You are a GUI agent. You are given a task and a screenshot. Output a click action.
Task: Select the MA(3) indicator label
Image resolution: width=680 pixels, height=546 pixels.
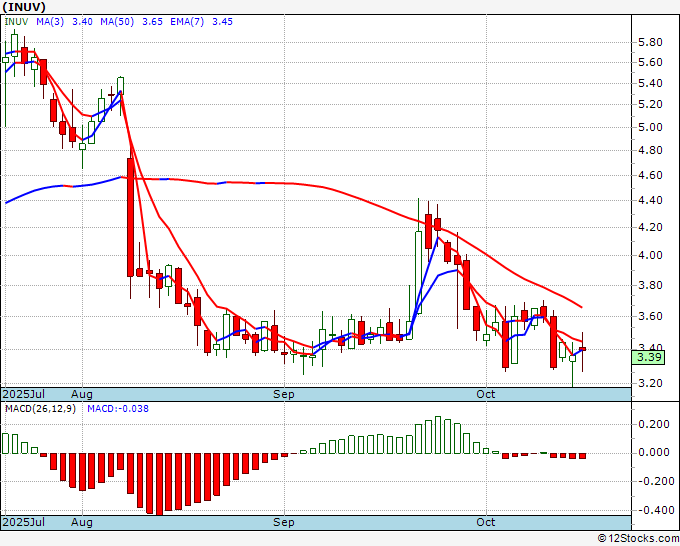50,22
